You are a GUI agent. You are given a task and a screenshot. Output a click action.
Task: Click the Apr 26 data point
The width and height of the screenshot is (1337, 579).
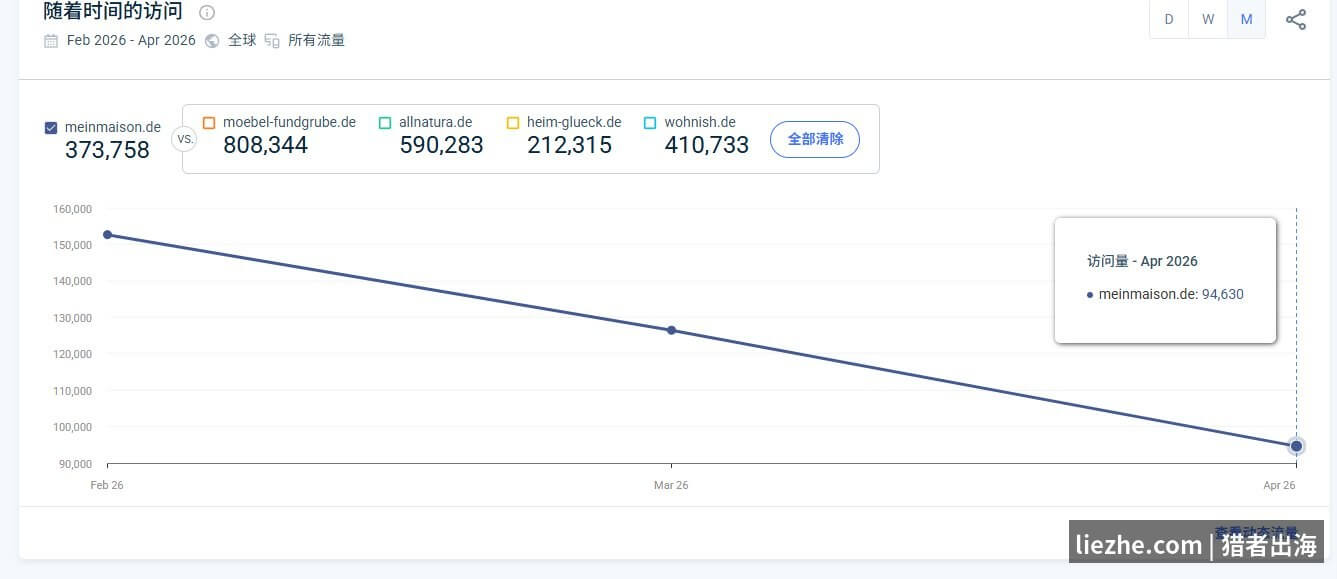click(x=1296, y=446)
